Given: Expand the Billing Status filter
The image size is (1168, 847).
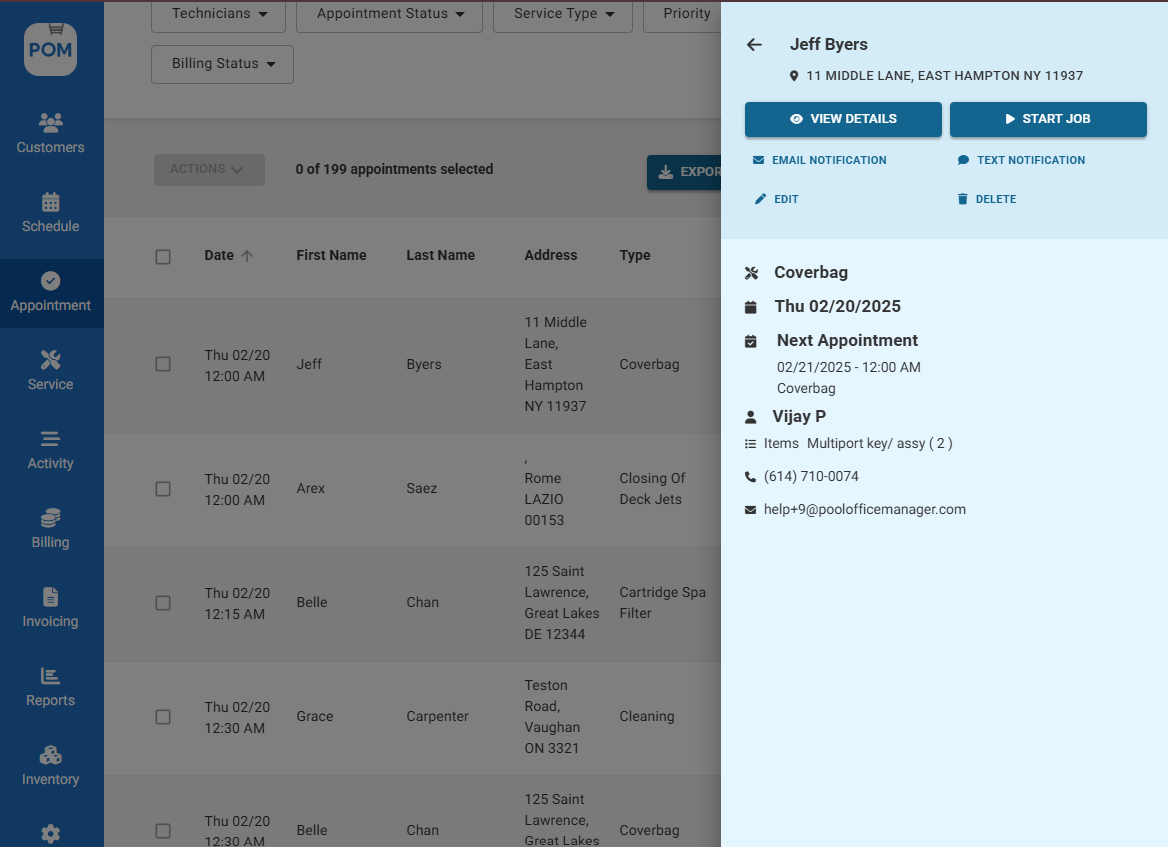Looking at the screenshot, I should (222, 64).
